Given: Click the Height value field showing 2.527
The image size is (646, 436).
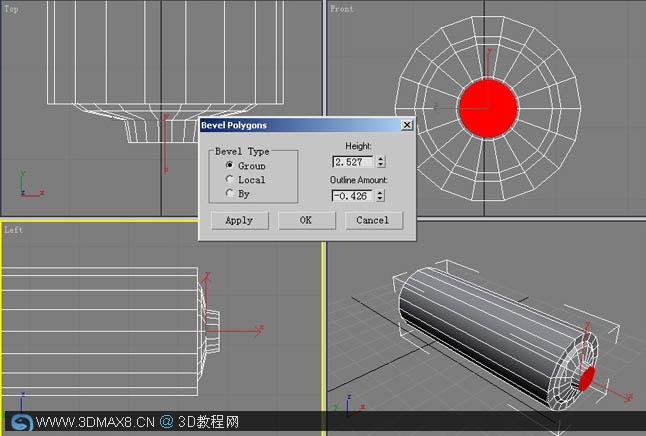Looking at the screenshot, I should pyautogui.click(x=353, y=162).
